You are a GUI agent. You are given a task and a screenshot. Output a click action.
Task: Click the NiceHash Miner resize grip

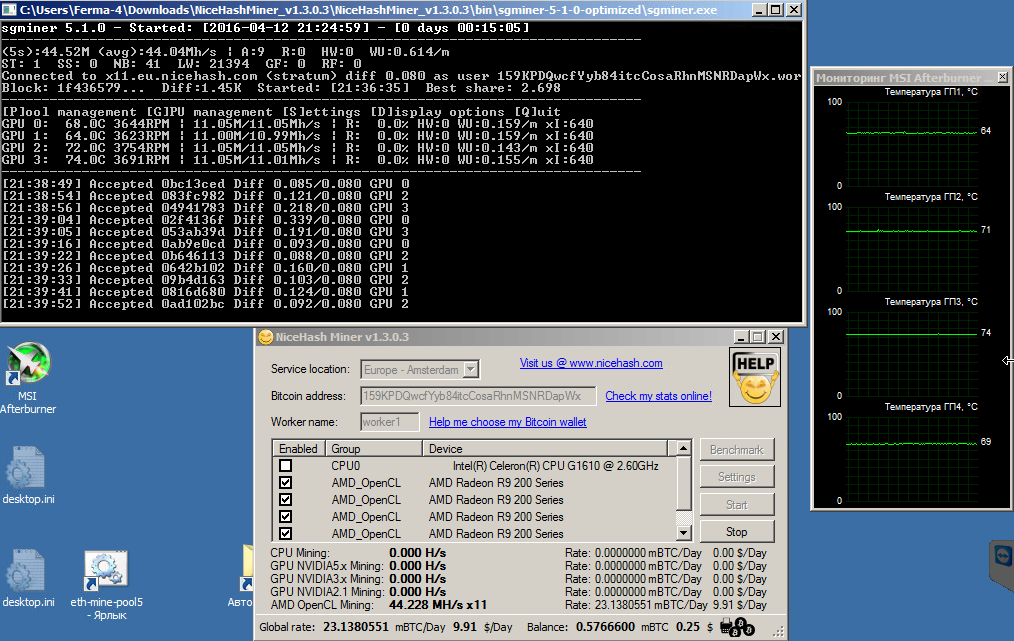[x=779, y=632]
